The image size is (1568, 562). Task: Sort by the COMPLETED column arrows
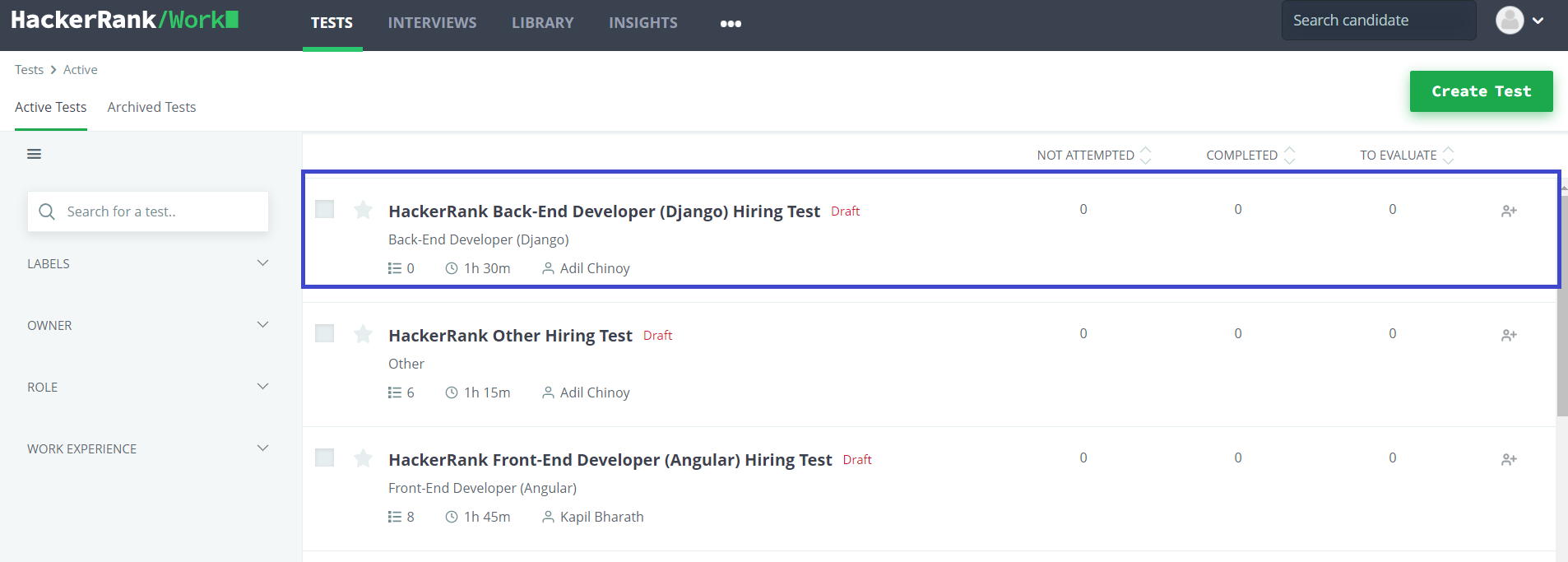tap(1289, 155)
